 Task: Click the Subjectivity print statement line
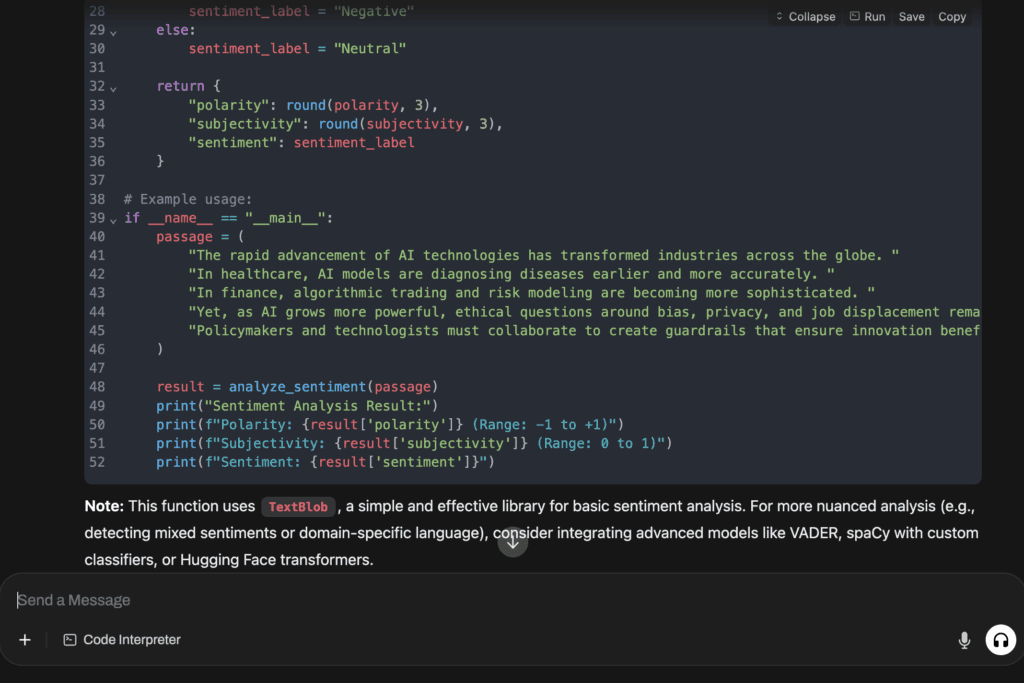[414, 443]
